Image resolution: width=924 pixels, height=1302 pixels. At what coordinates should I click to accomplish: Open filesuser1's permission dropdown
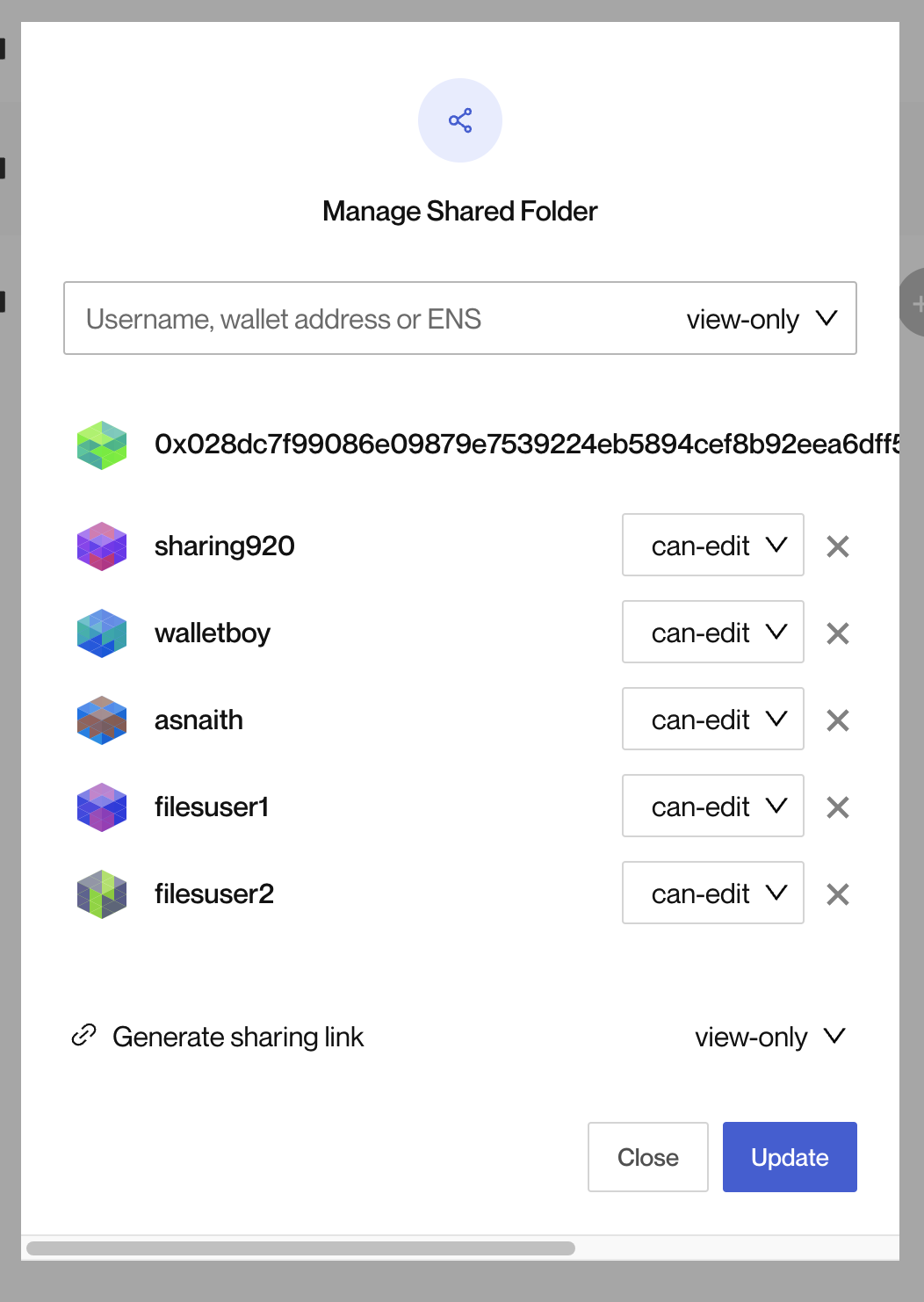712,807
